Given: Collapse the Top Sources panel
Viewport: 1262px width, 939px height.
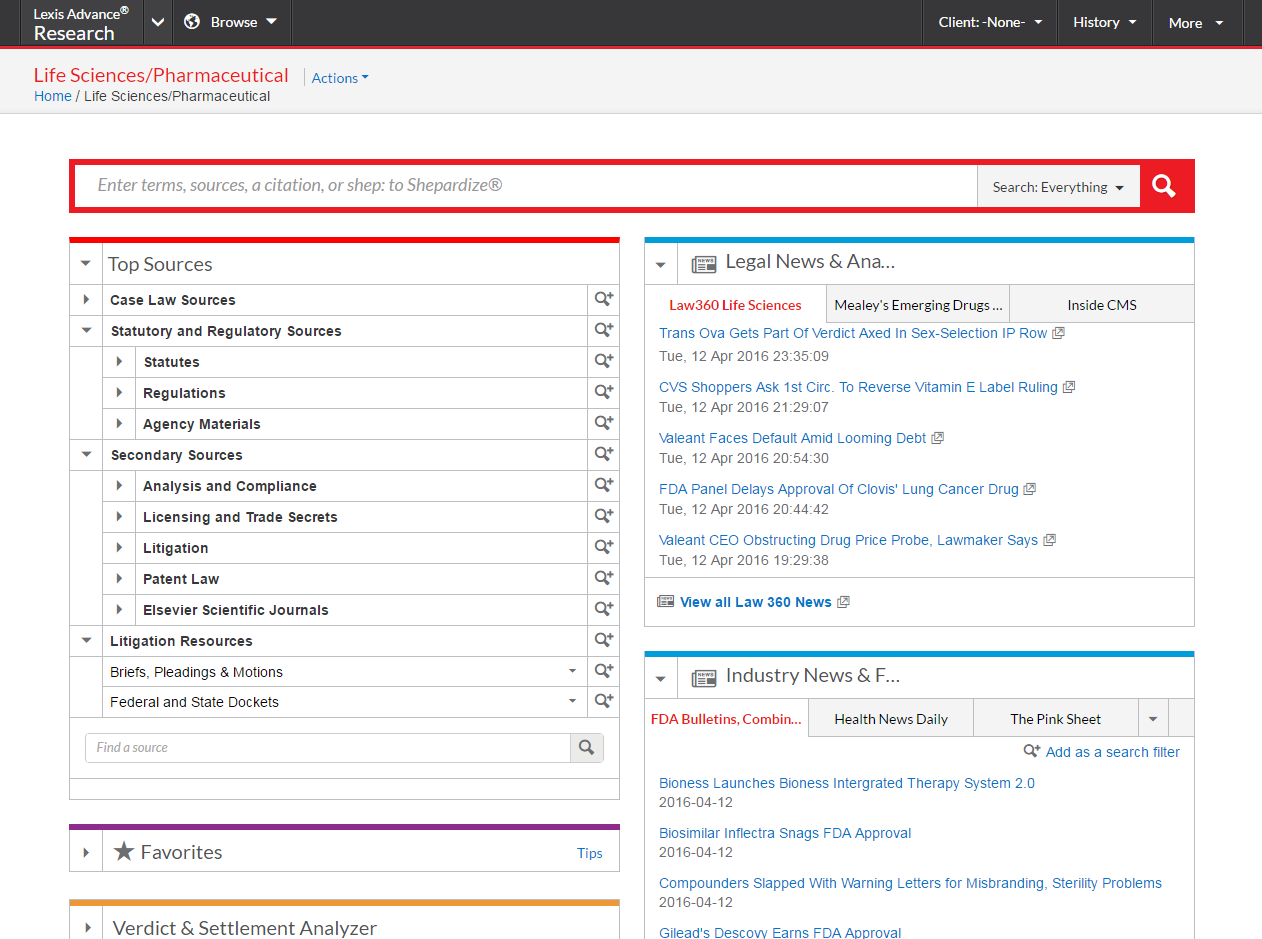Looking at the screenshot, I should pos(86,264).
